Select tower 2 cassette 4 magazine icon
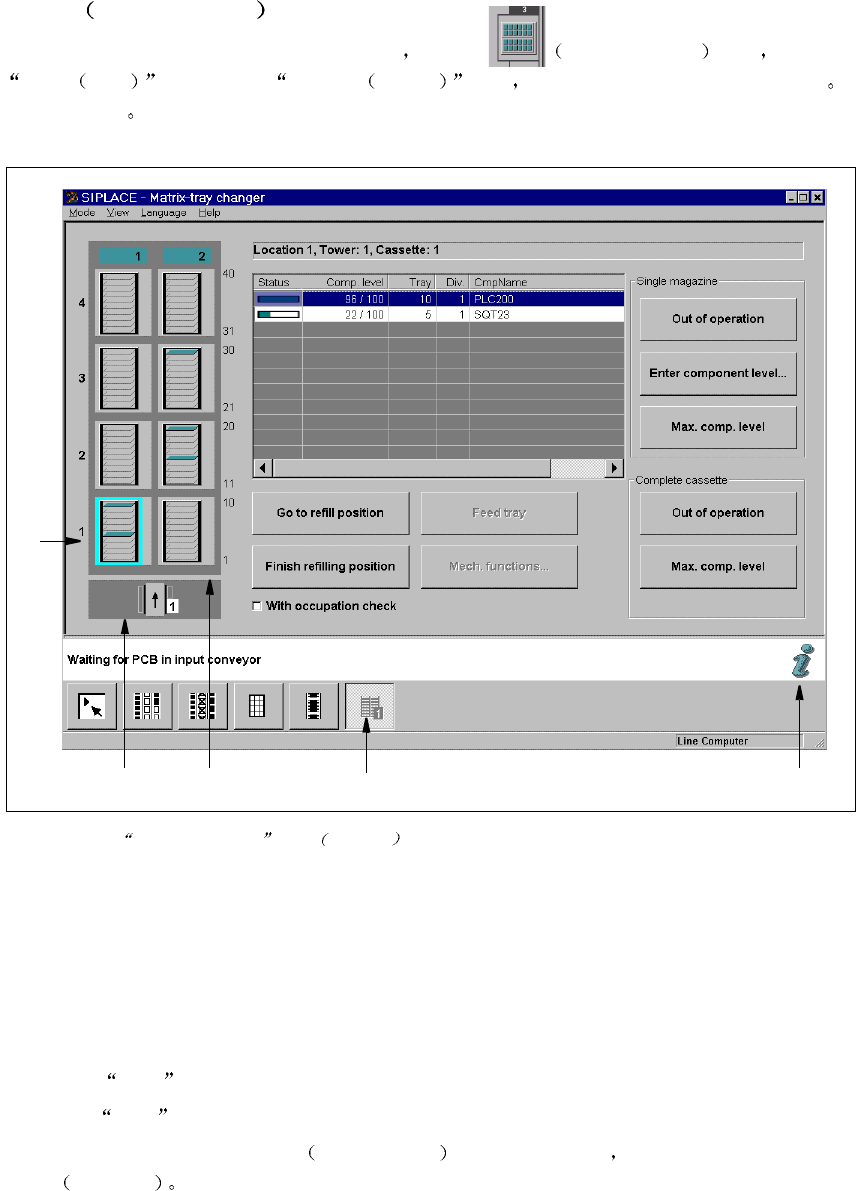Screen dimensions: 856x1191 coord(182,303)
